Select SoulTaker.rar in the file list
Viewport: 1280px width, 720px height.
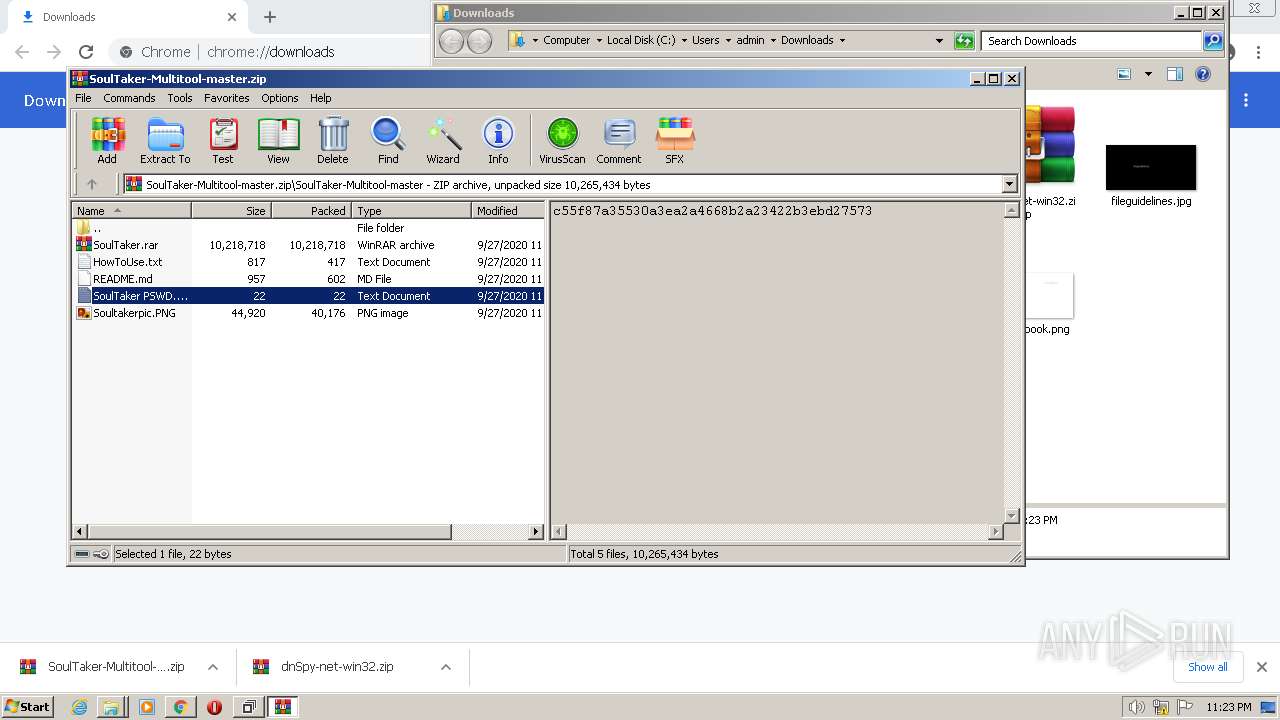[x=308, y=245]
